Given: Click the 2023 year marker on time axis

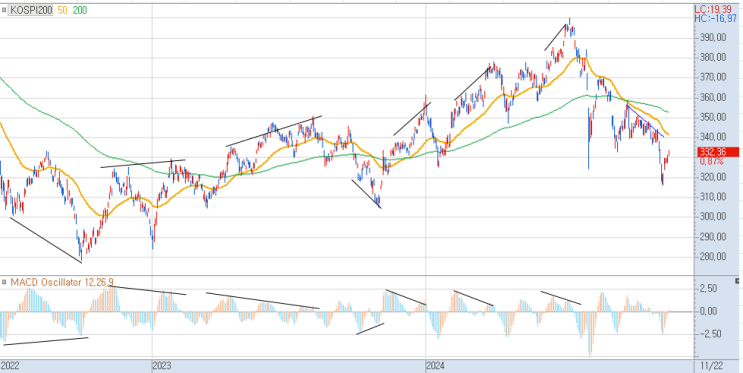Looking at the screenshot, I should click(x=162, y=366).
